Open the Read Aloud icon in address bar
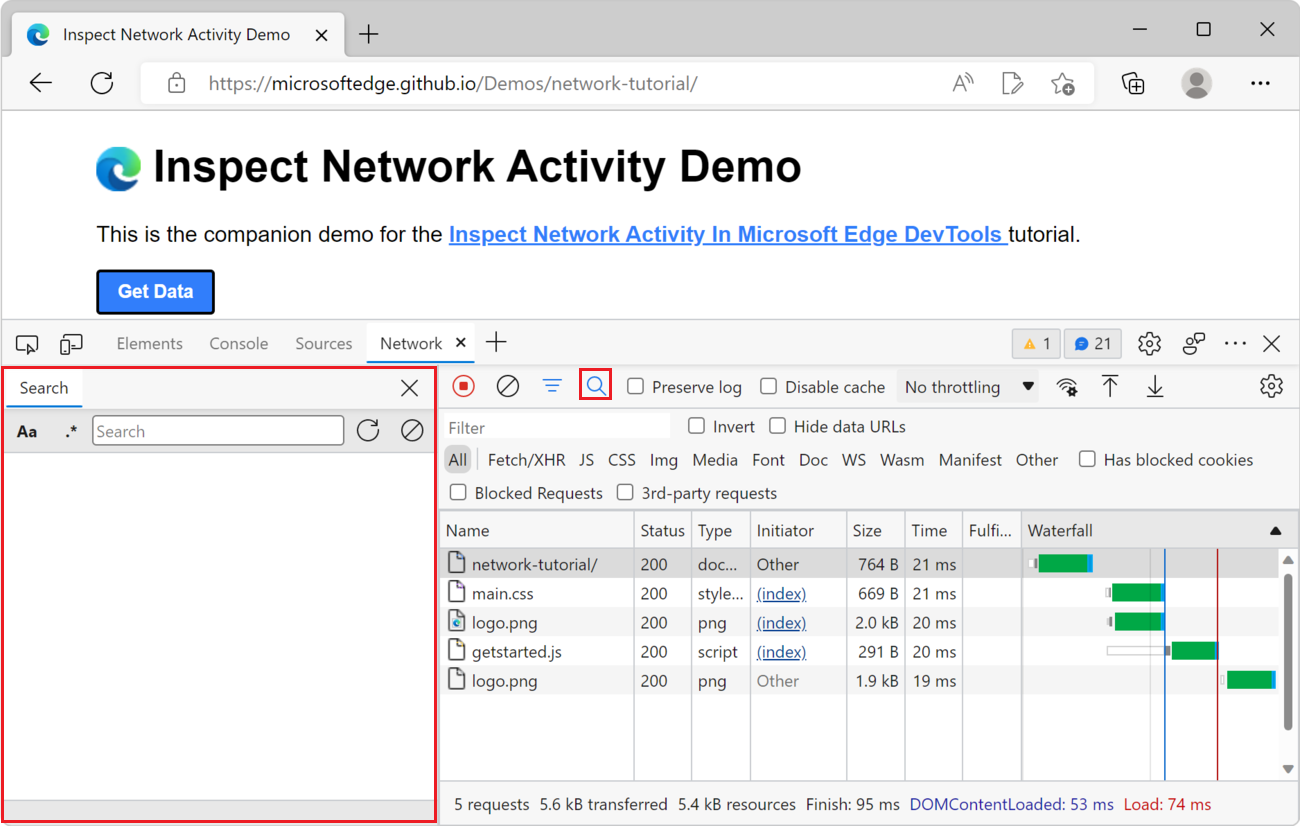1300x826 pixels. (963, 83)
